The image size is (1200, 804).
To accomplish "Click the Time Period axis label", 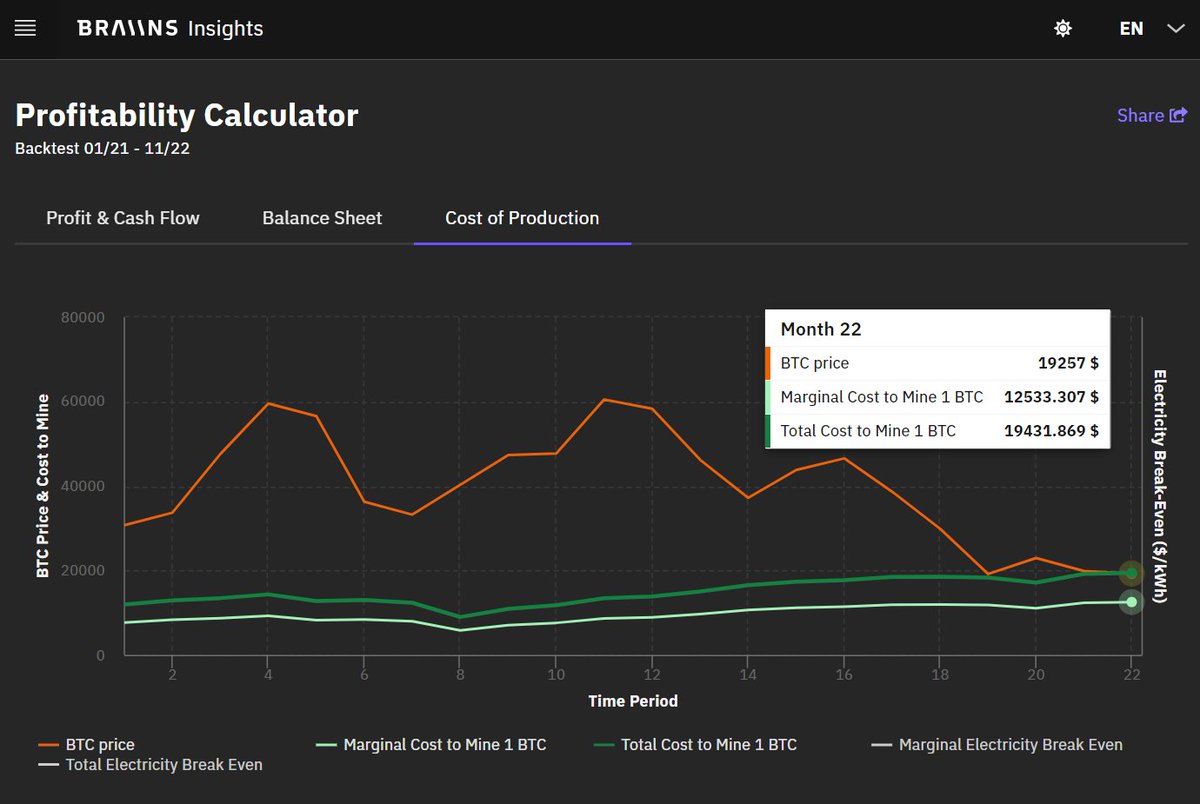I will pyautogui.click(x=633, y=701).
